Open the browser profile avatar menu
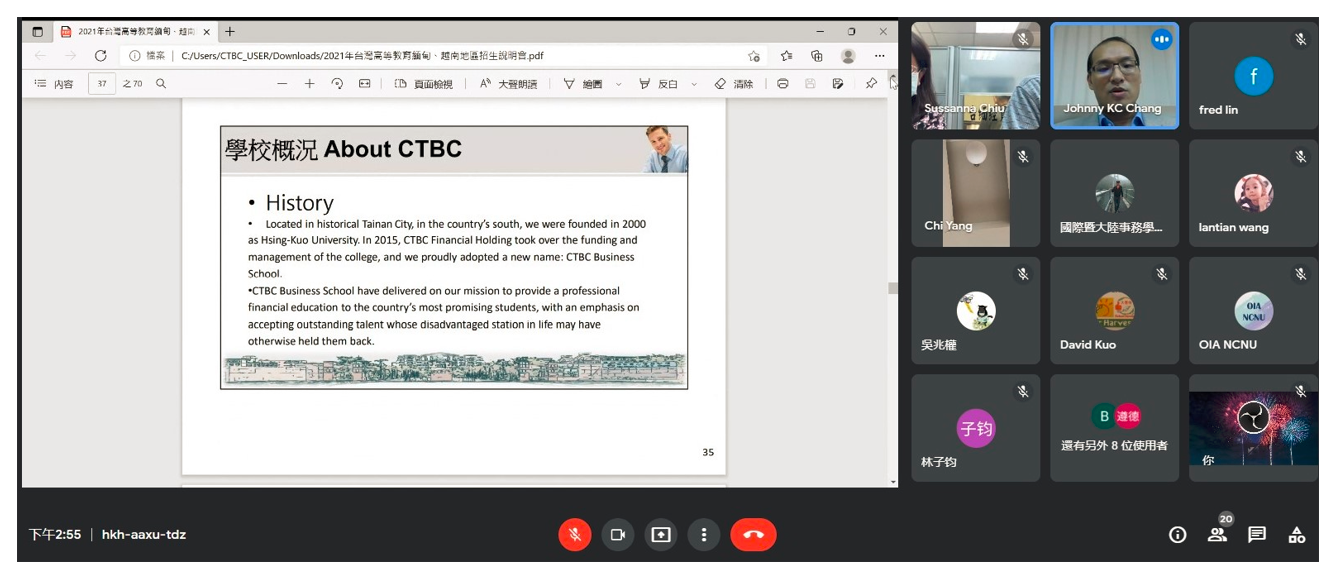 tap(848, 56)
